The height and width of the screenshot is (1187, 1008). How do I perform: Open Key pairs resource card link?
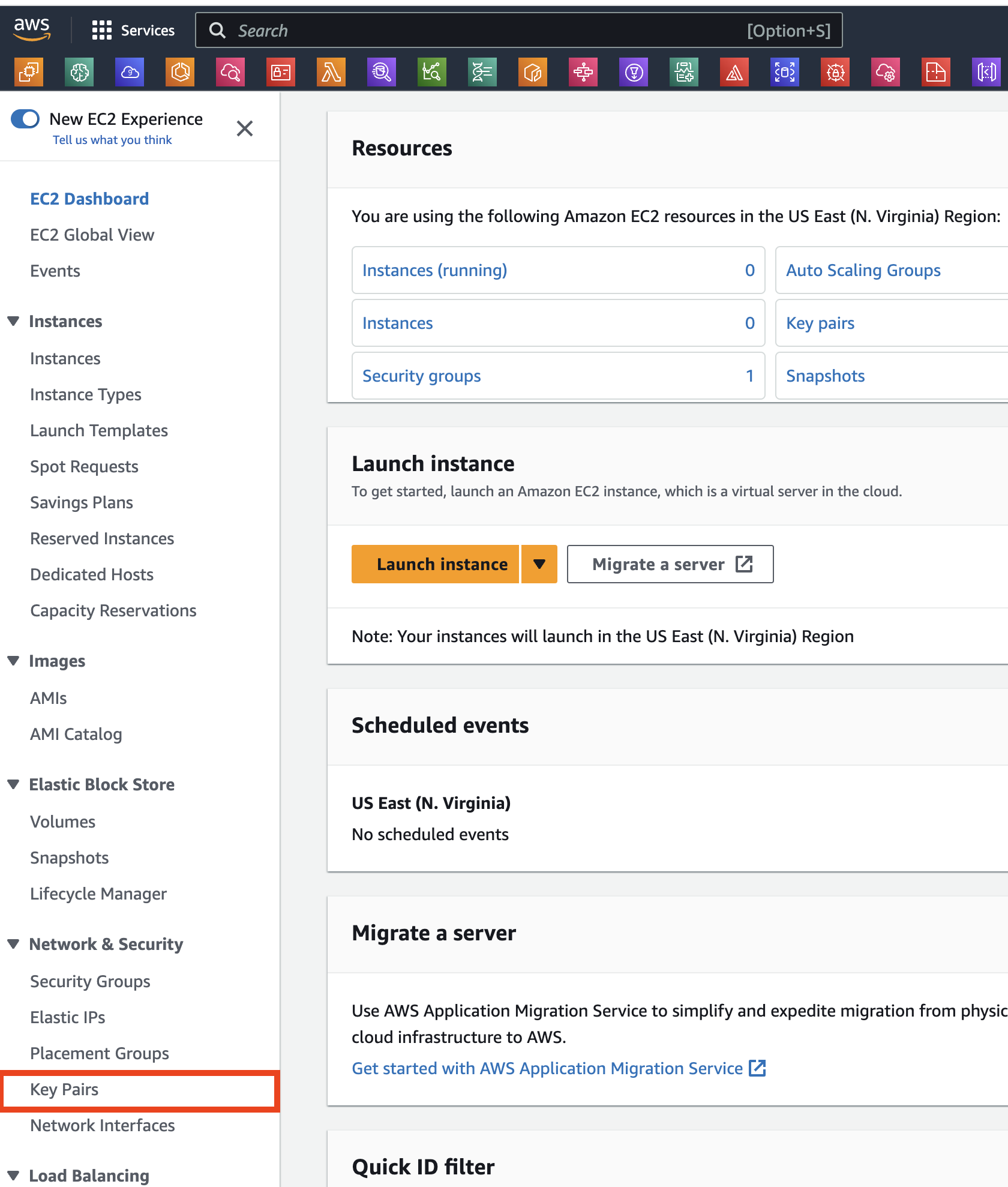820,323
